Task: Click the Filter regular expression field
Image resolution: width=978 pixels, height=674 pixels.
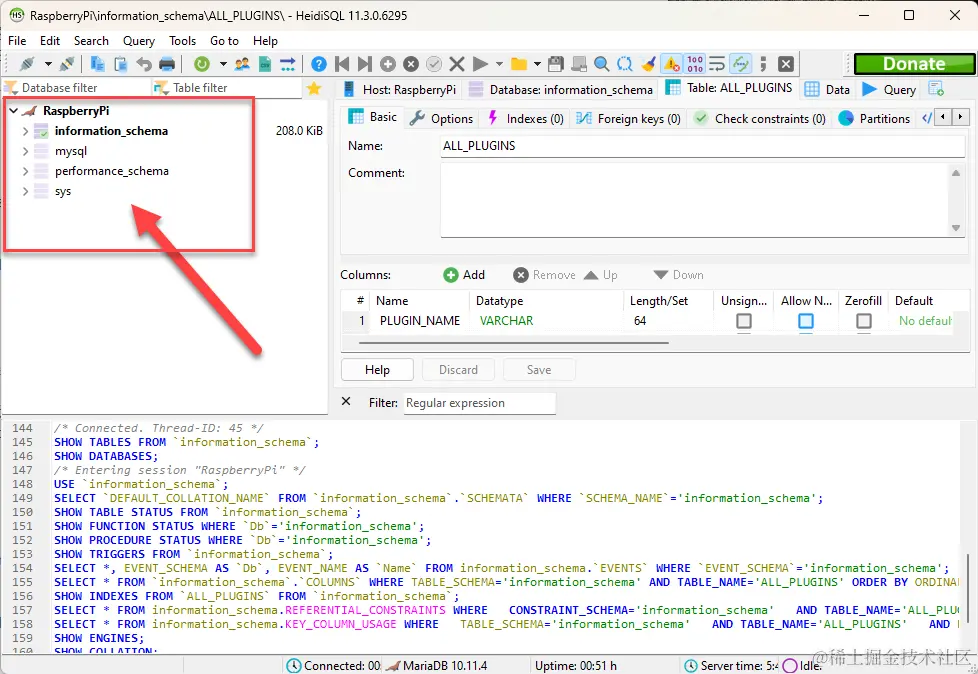Action: click(x=479, y=403)
